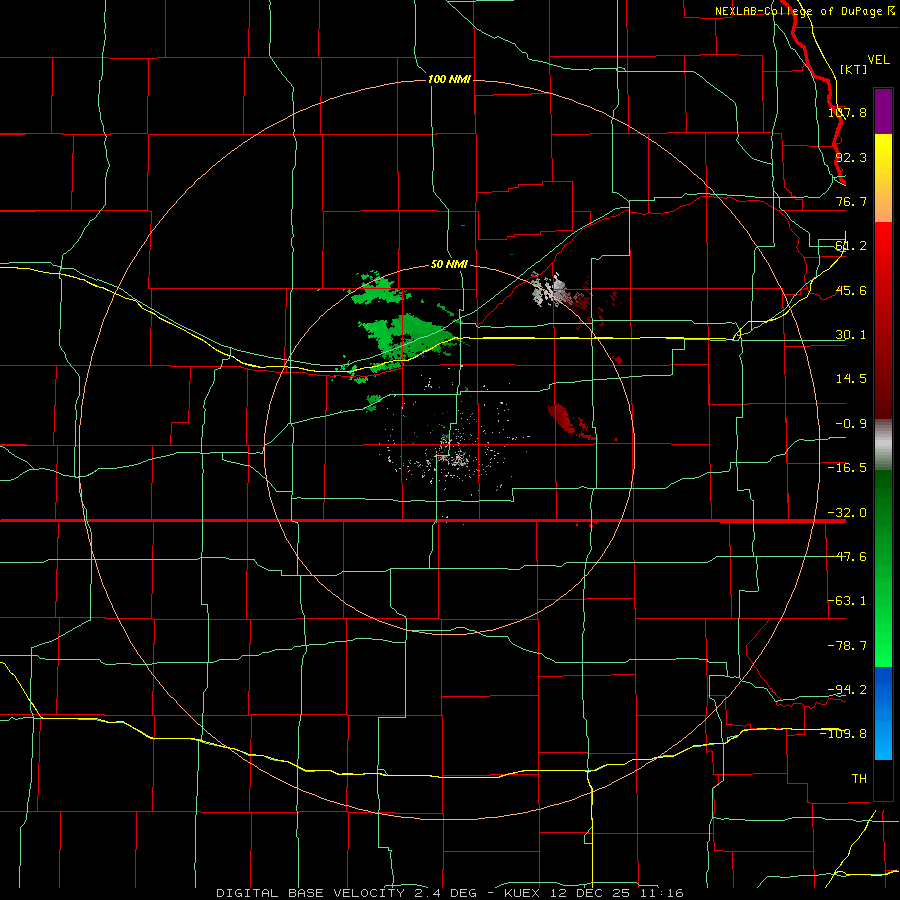
Task: Click the NEXLAB-College of DuPage label
Action: coord(805,11)
